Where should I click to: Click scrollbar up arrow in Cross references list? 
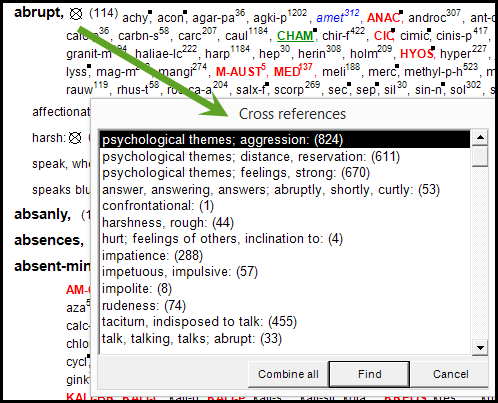click(480, 137)
